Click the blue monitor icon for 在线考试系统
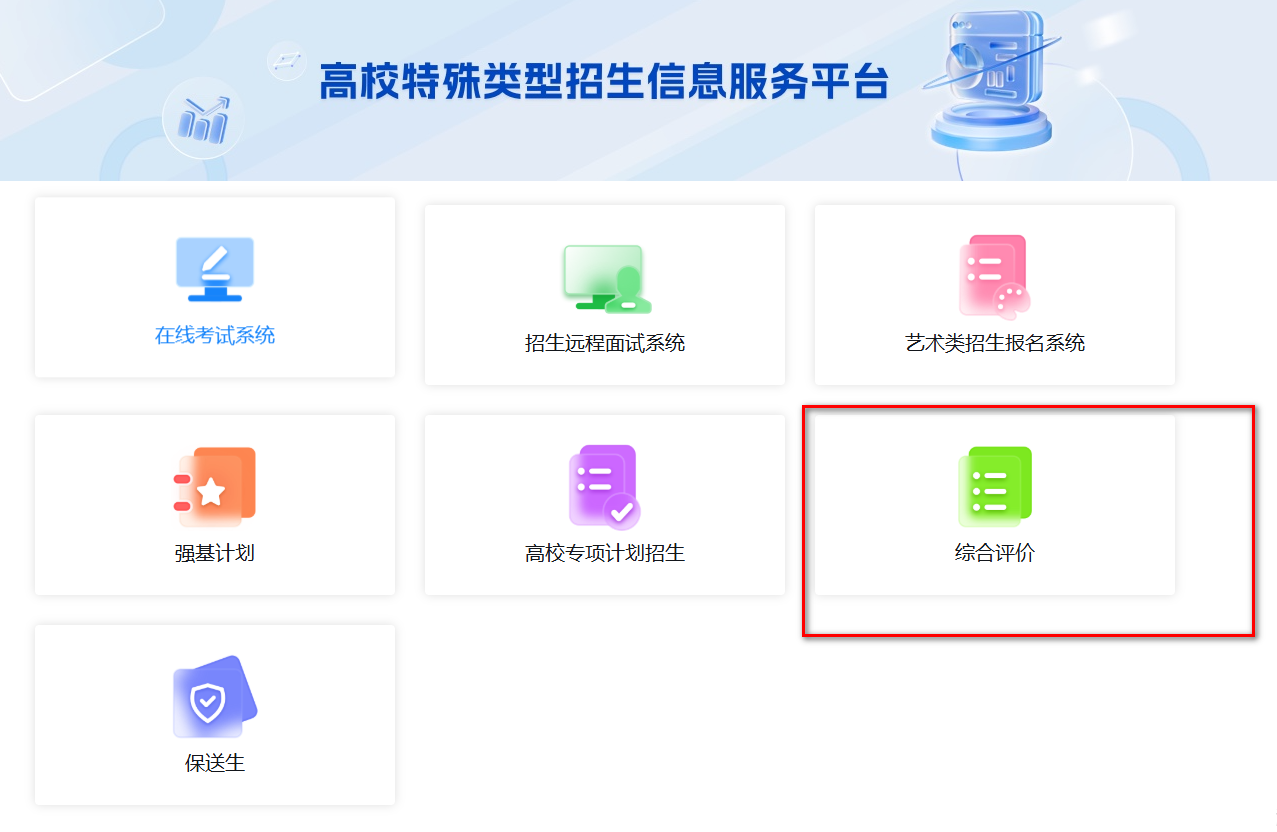This screenshot has width=1277, height=832. click(214, 269)
